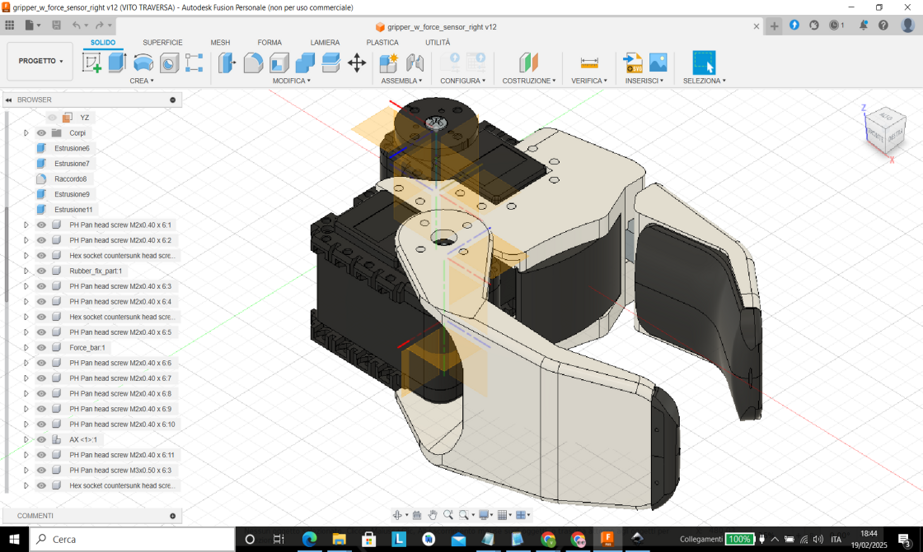Viewport: 923px width, 552px height.
Task: Select the Extrude tool in toolbar
Action: 117,63
